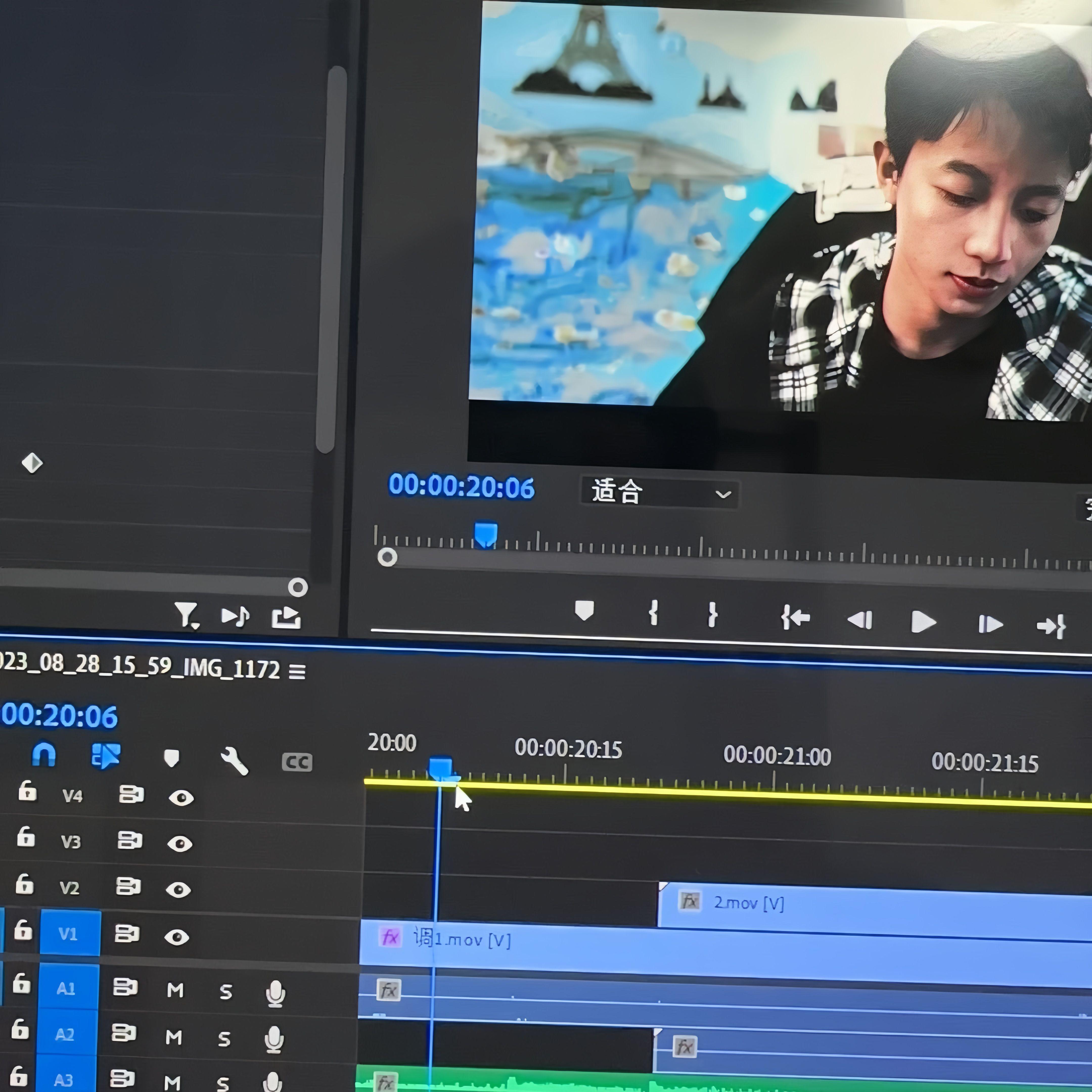The width and height of the screenshot is (1092, 1092).
Task: Toggle the Snap in Timeline magnet icon
Action: [x=44, y=754]
